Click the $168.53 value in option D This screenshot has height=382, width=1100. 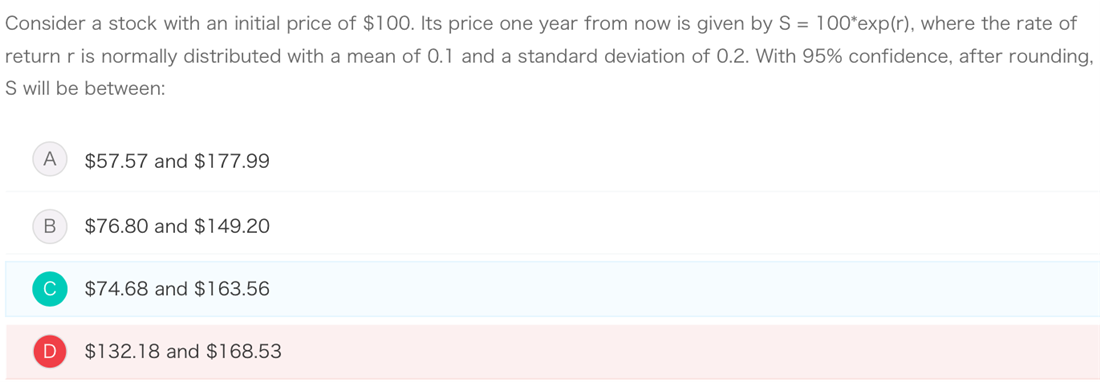[243, 351]
